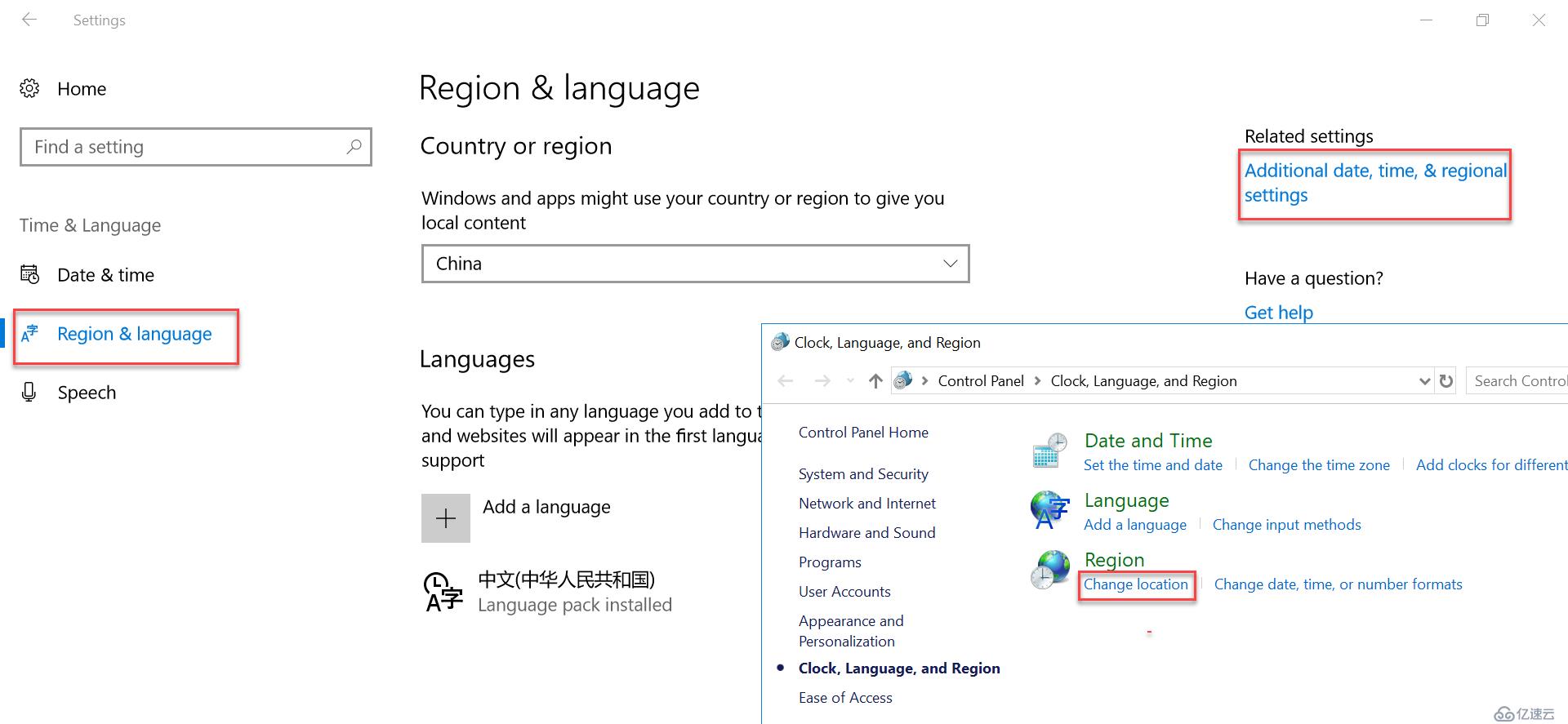
Task: Click Add clocks for different time zones
Action: tap(1492, 465)
